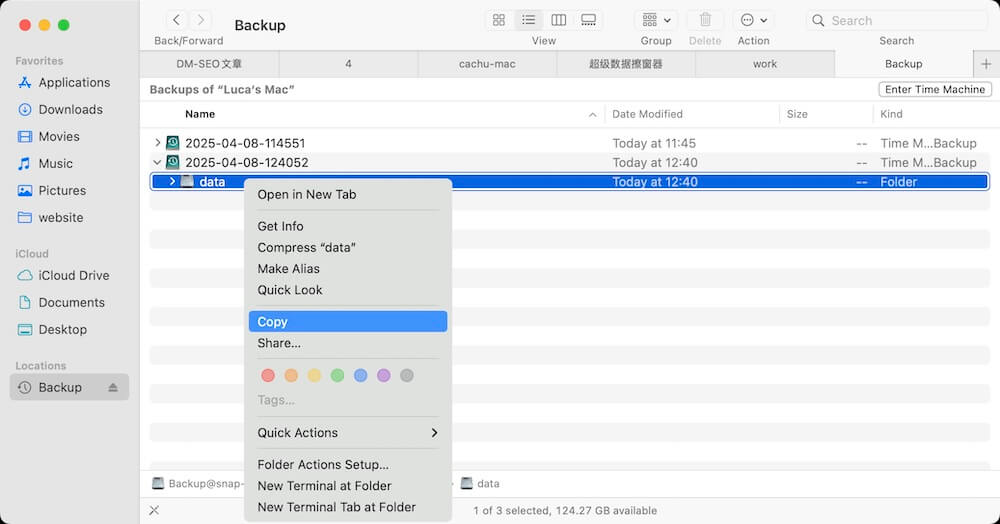Apply the red tag color
The height and width of the screenshot is (524, 1000).
(x=268, y=375)
